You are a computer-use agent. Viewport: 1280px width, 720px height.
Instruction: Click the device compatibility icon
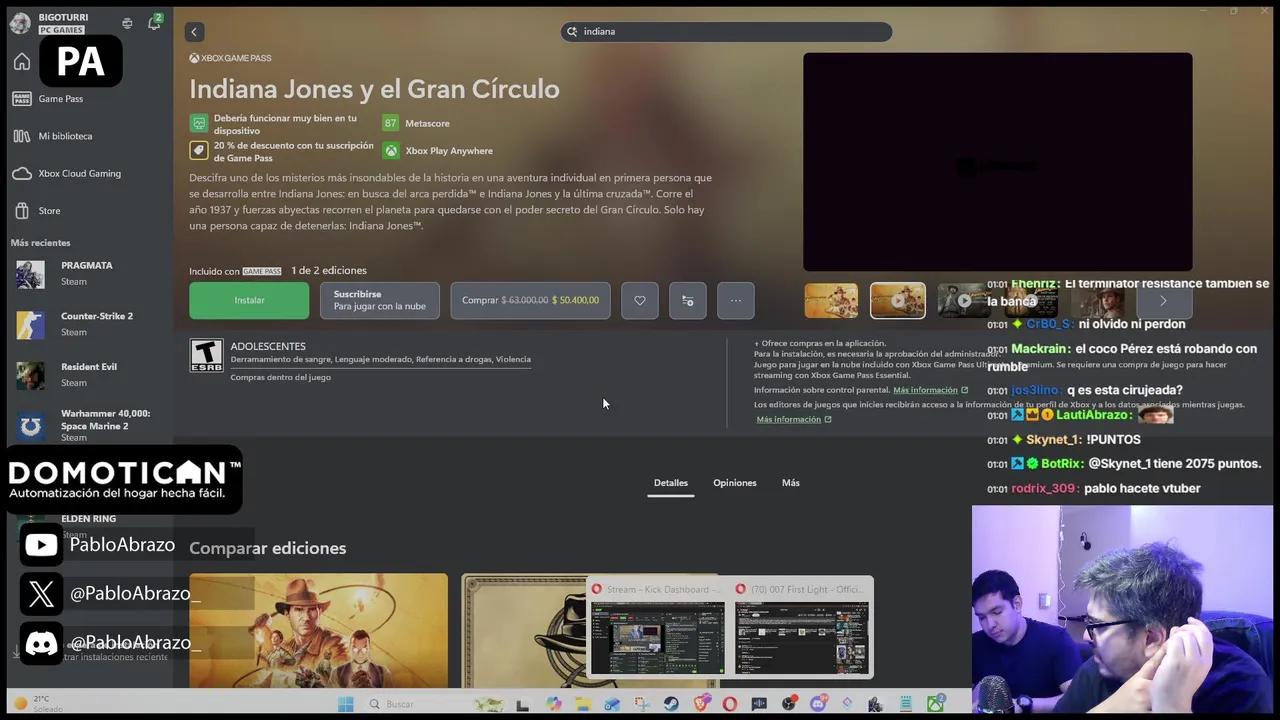(198, 123)
